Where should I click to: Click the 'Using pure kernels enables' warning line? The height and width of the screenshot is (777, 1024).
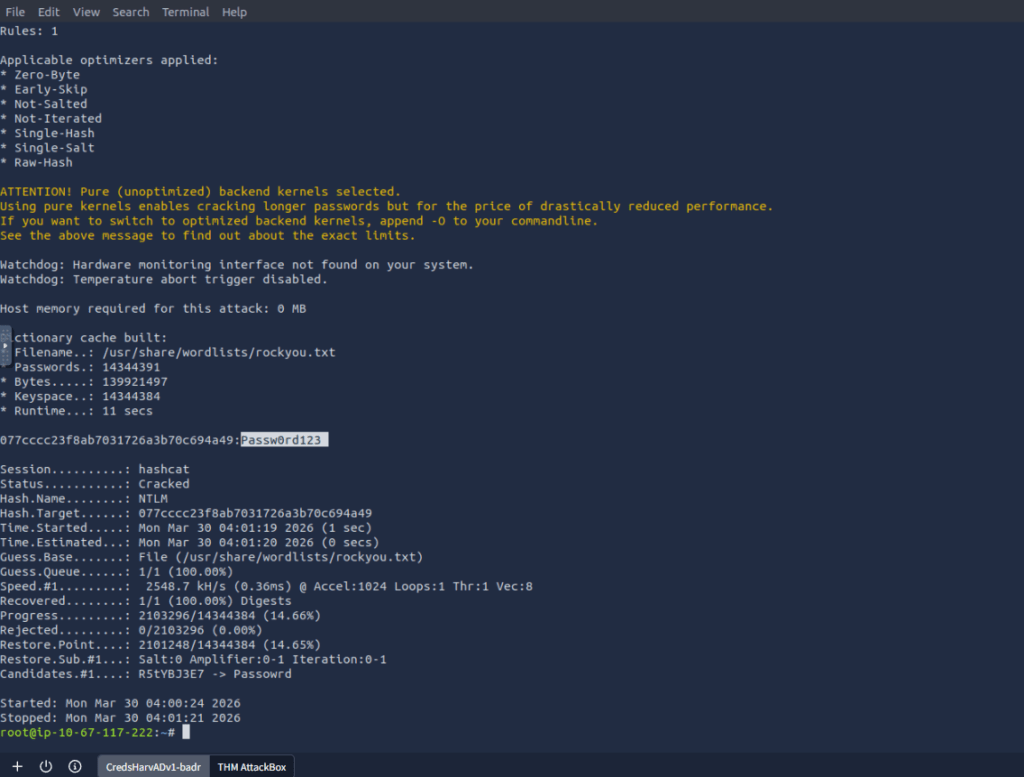[387, 206]
